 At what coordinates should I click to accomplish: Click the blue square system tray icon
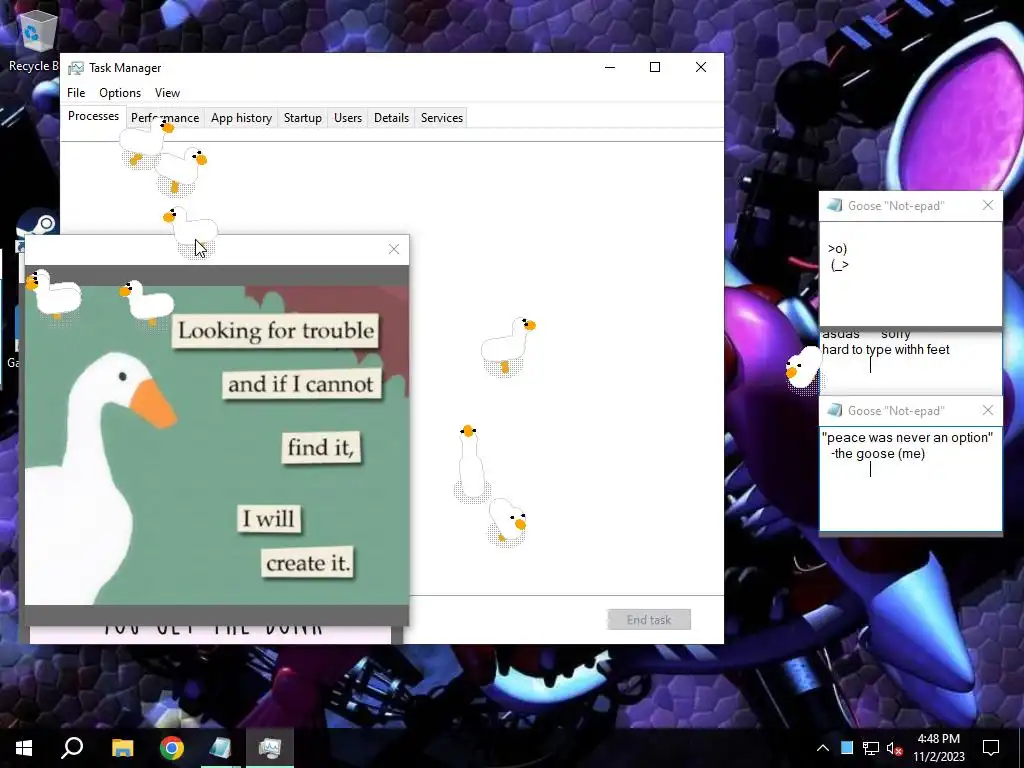[847, 748]
